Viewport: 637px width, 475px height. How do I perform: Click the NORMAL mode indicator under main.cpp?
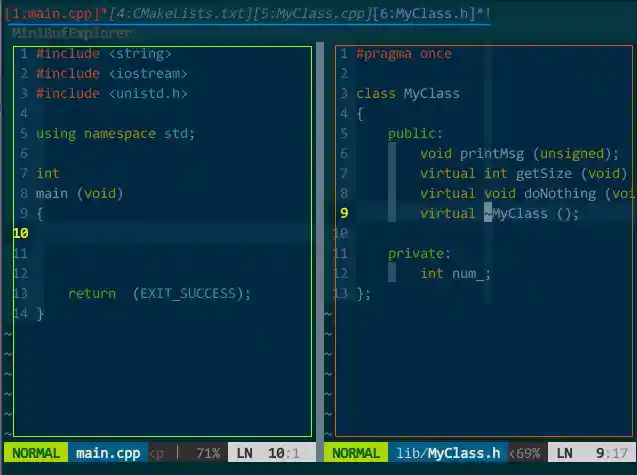(36, 453)
